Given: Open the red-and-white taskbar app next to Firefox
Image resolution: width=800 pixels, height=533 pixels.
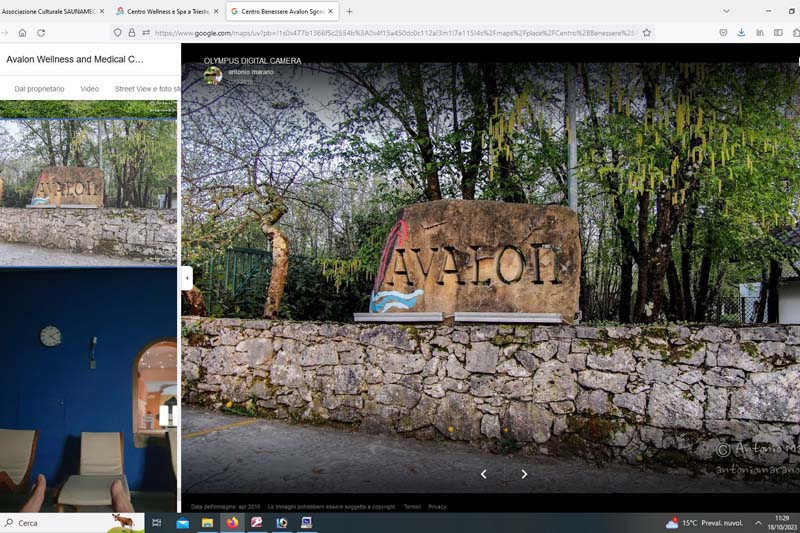Looking at the screenshot, I should pyautogui.click(x=257, y=523).
